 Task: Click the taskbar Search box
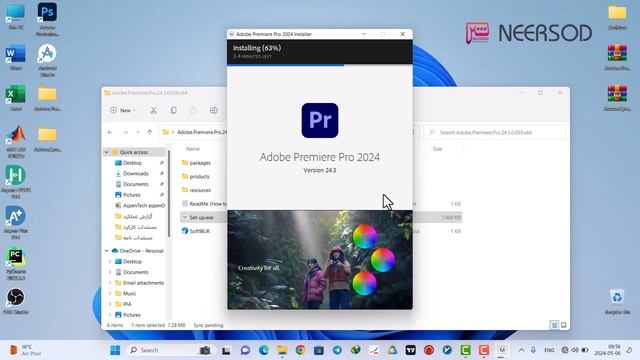point(170,350)
